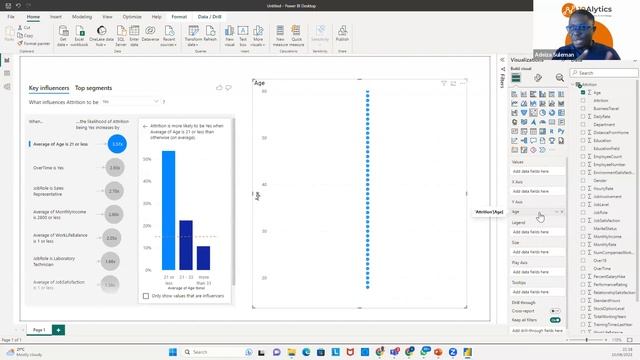Viewport: 640px width, 360px height.
Task: Click back arrow in influencer detail
Action: click(x=145, y=127)
